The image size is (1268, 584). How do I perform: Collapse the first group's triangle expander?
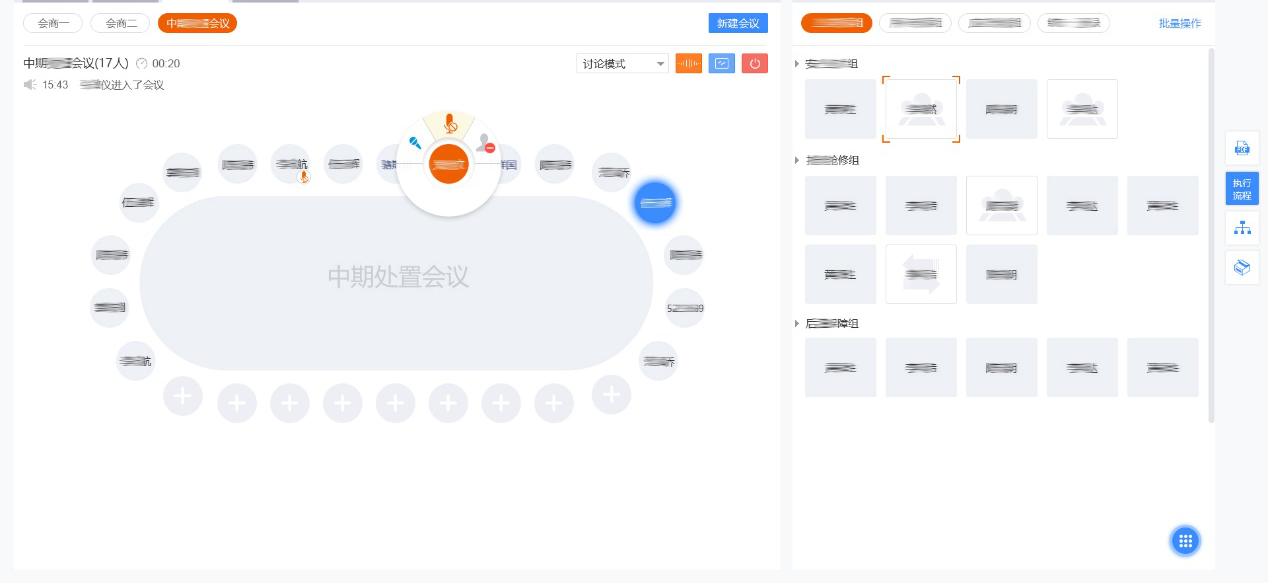coord(797,64)
